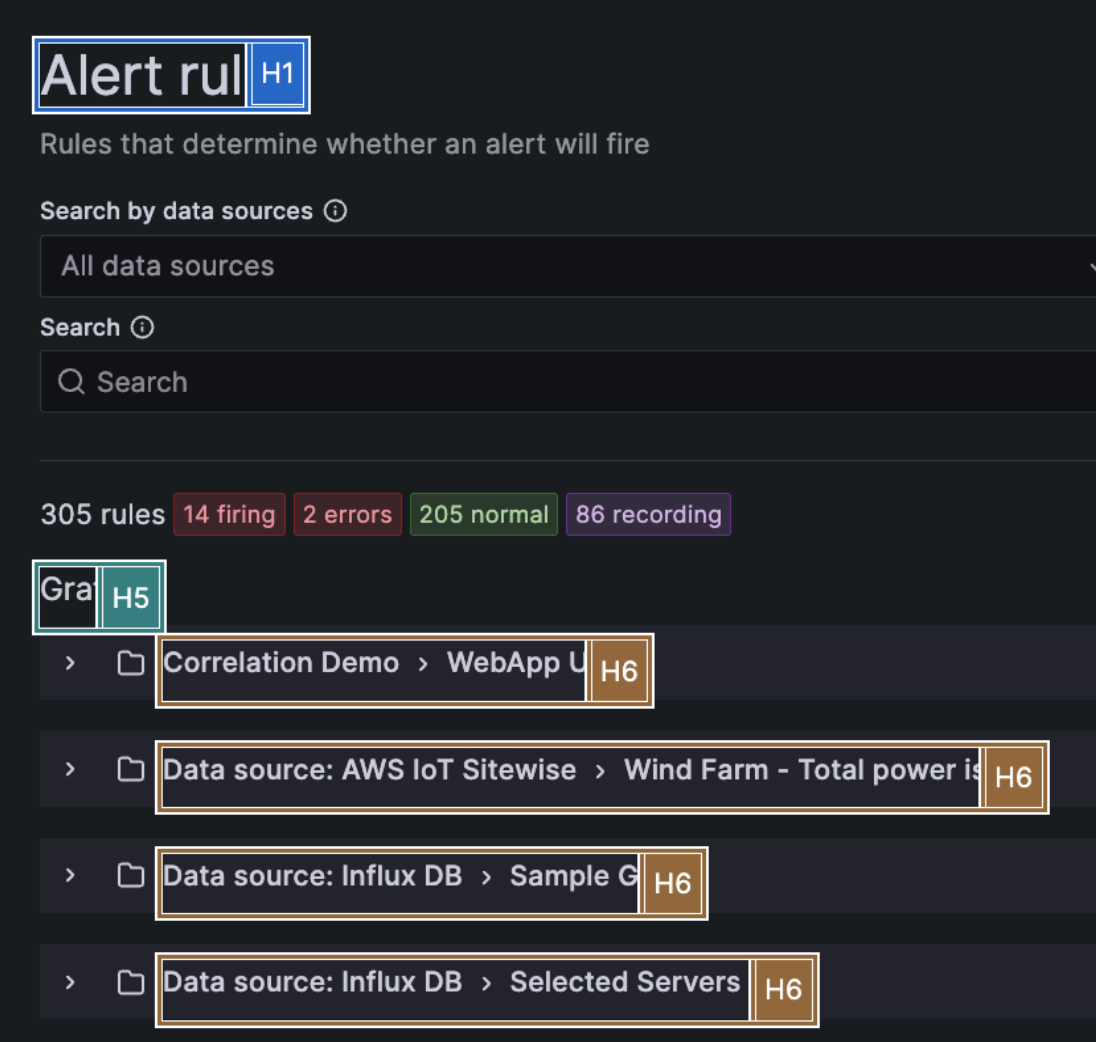Select the "205 normal" state badge
This screenshot has width=1096, height=1042.
[x=483, y=514]
